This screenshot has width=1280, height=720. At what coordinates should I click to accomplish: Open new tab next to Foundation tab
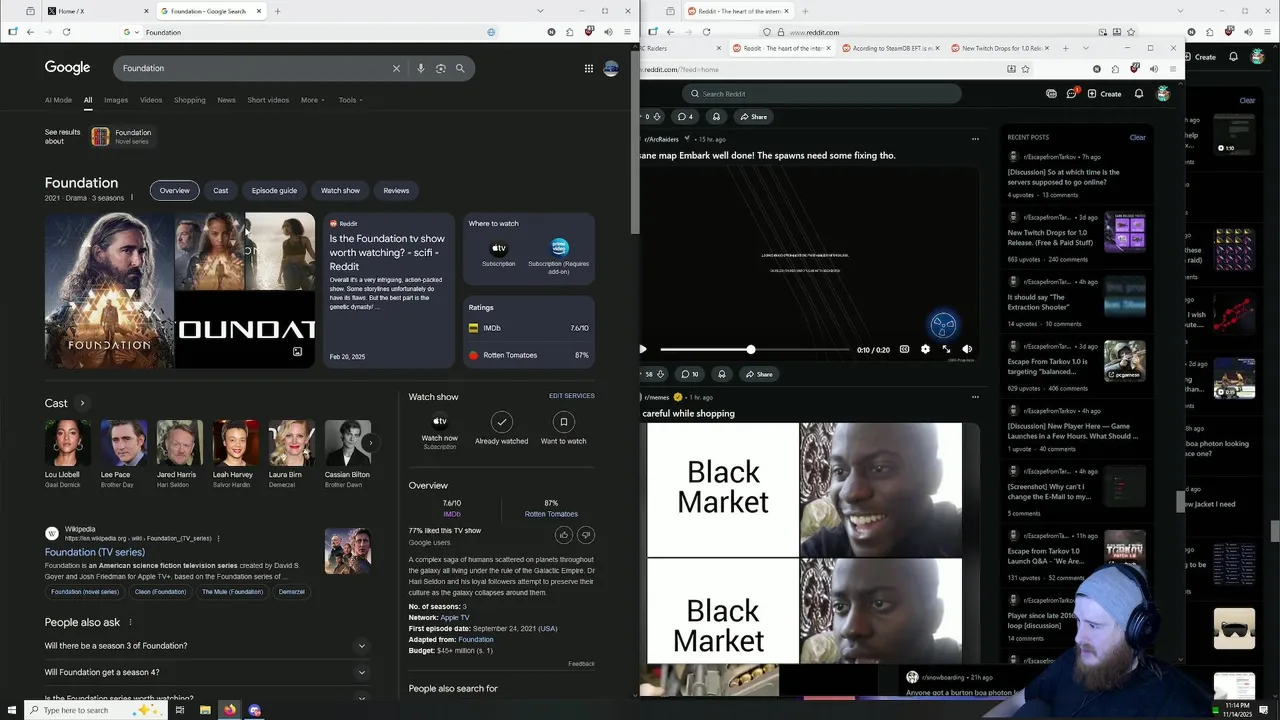point(277,11)
